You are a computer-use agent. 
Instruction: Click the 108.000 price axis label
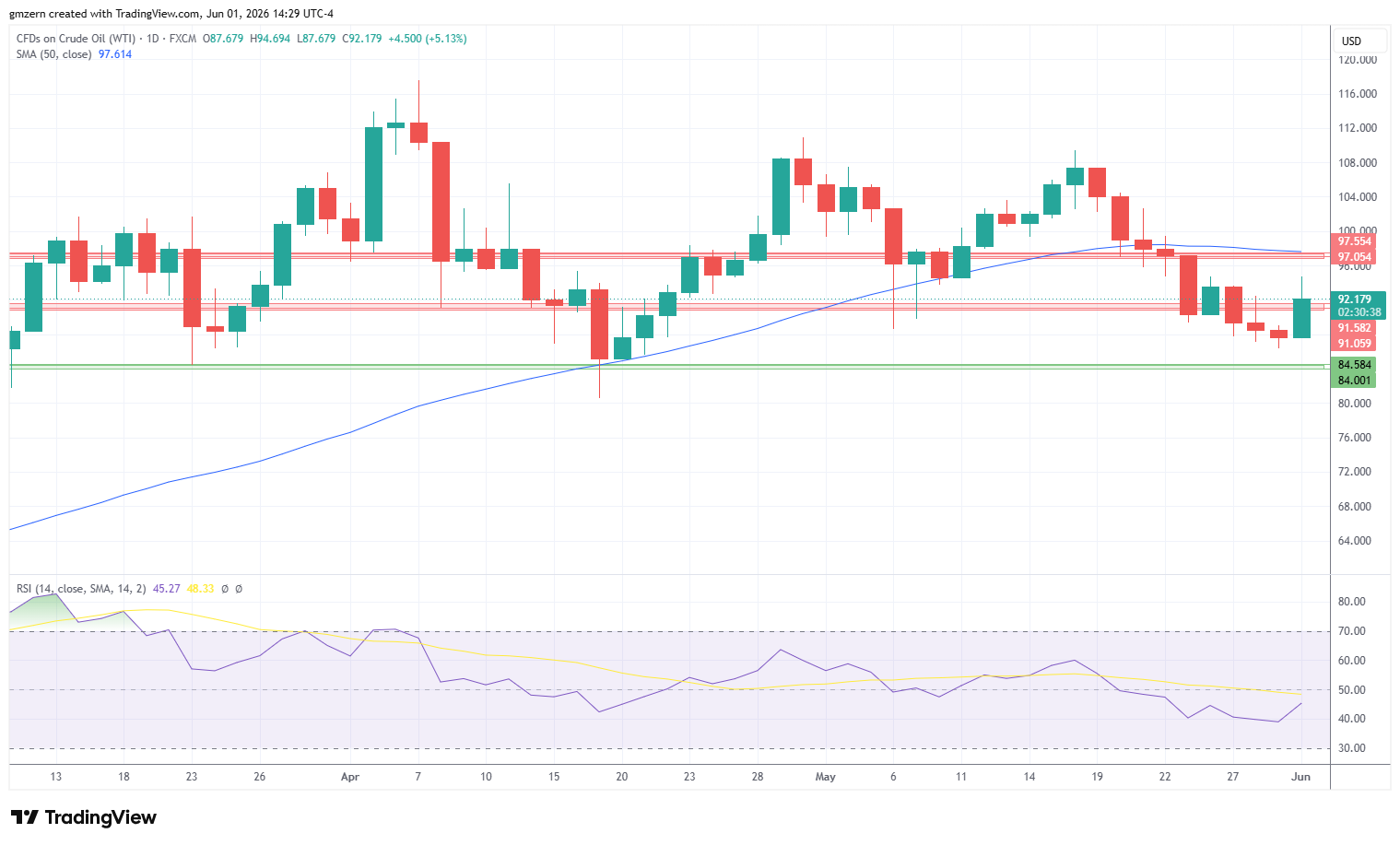point(1358,163)
